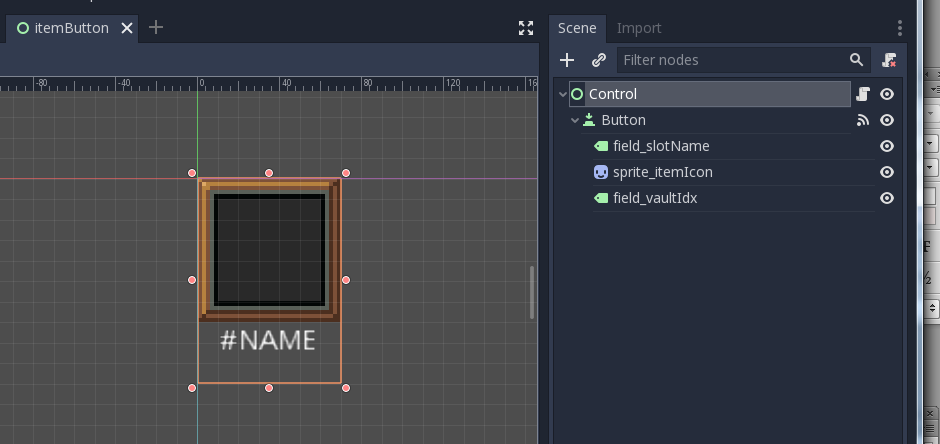The width and height of the screenshot is (940, 444).
Task: Toggle sprite_itemIcon visibility
Action: pyautogui.click(x=886, y=172)
